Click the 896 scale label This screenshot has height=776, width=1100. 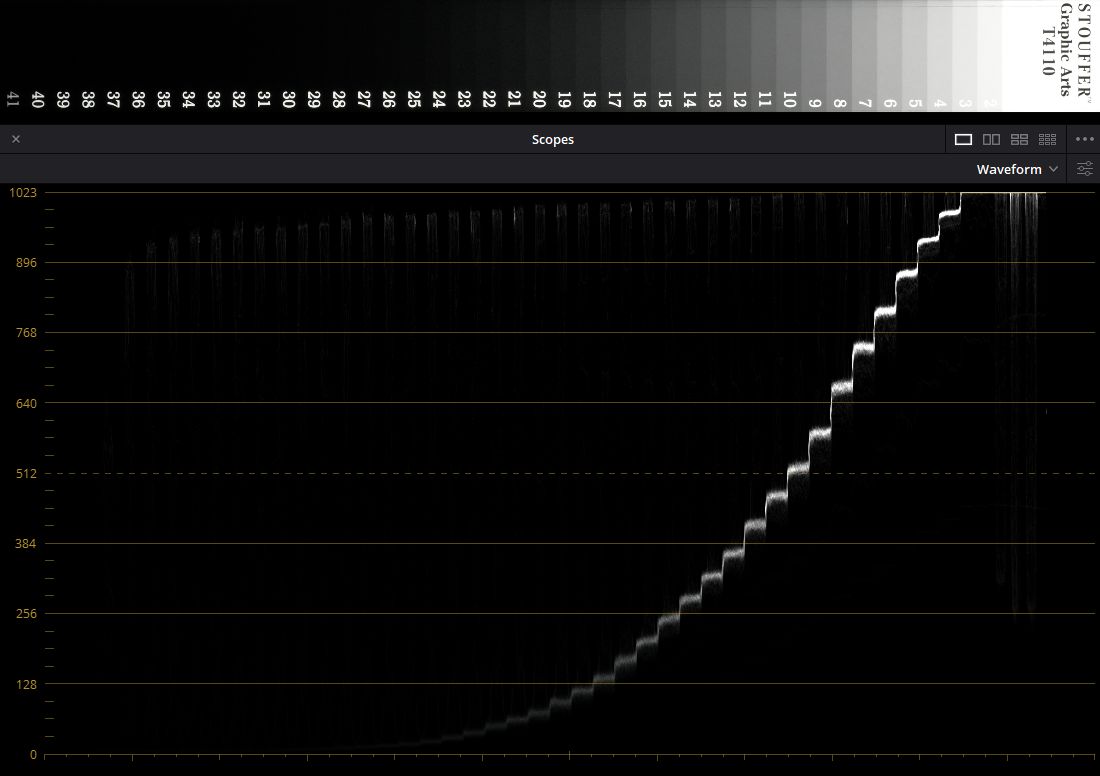tap(26, 262)
